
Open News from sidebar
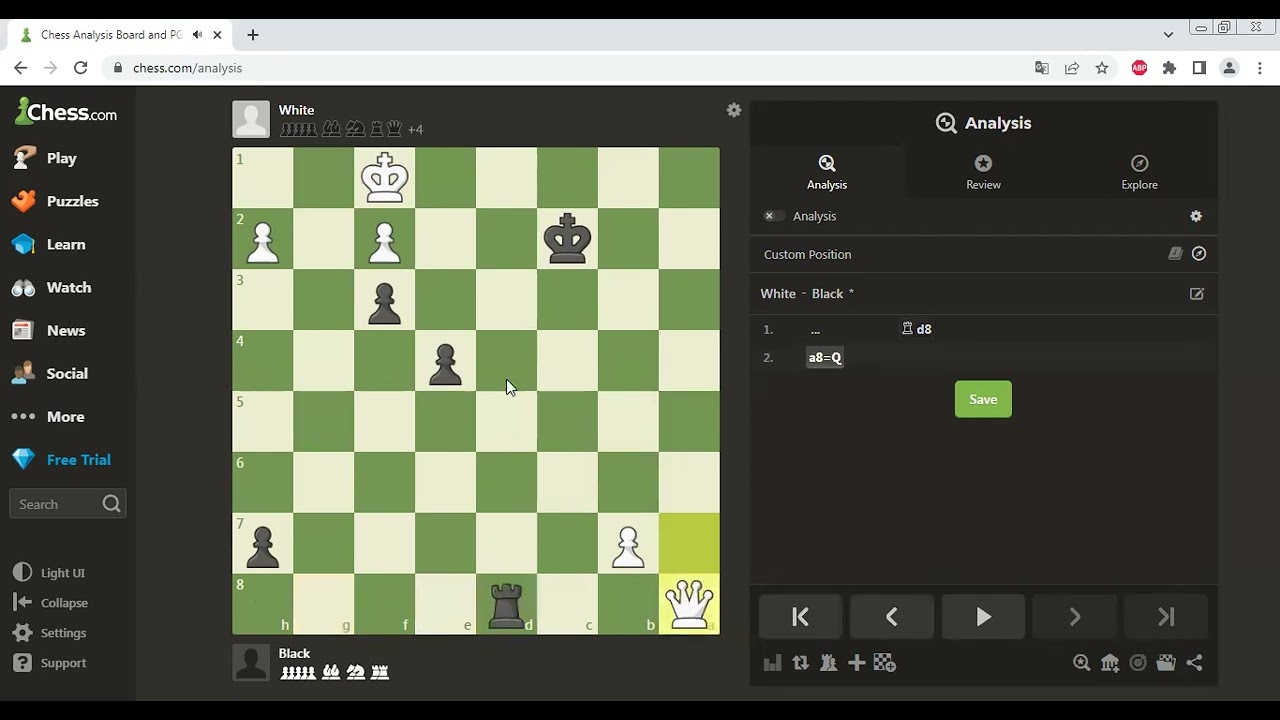(x=68, y=330)
